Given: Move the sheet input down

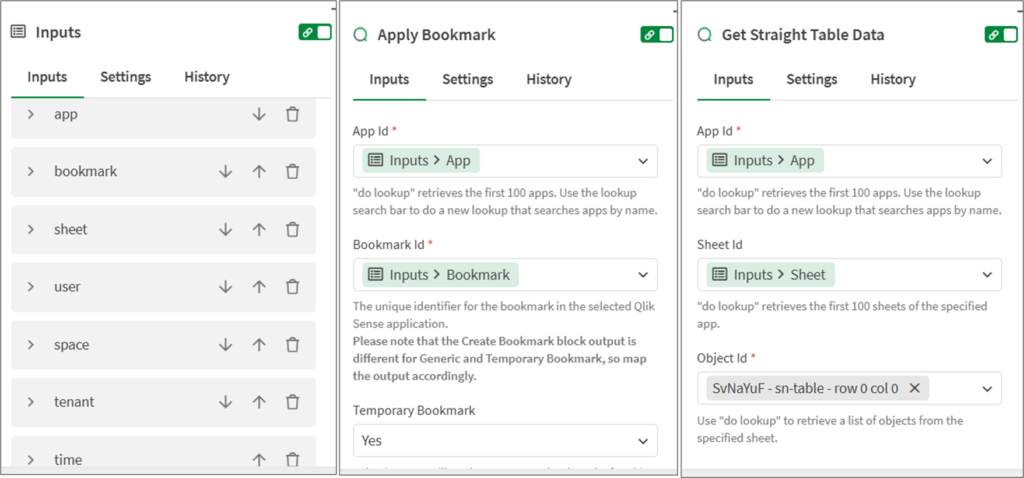Looking at the screenshot, I should pos(225,230).
